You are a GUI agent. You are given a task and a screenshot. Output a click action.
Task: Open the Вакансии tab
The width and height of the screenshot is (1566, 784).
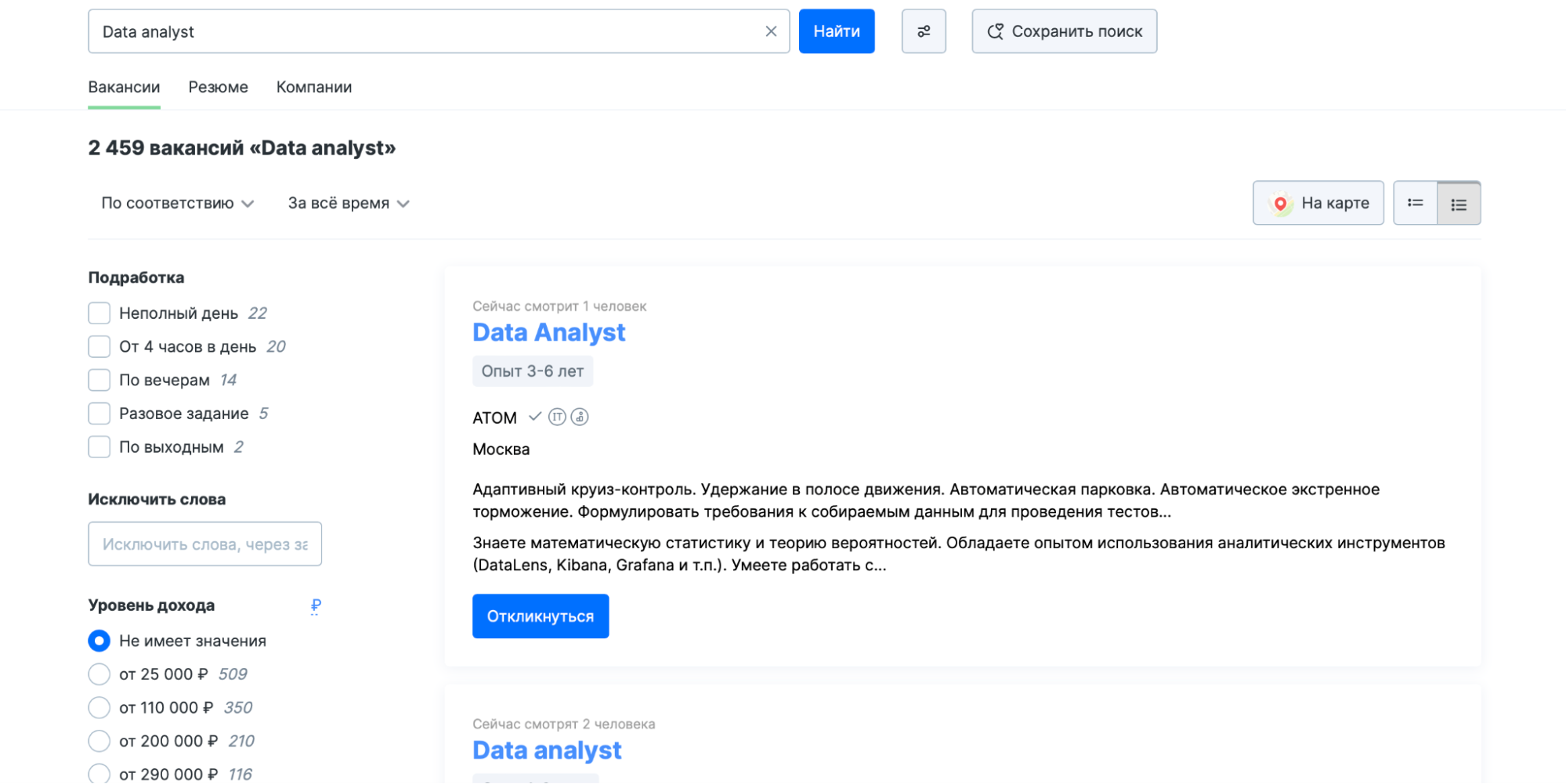click(124, 87)
